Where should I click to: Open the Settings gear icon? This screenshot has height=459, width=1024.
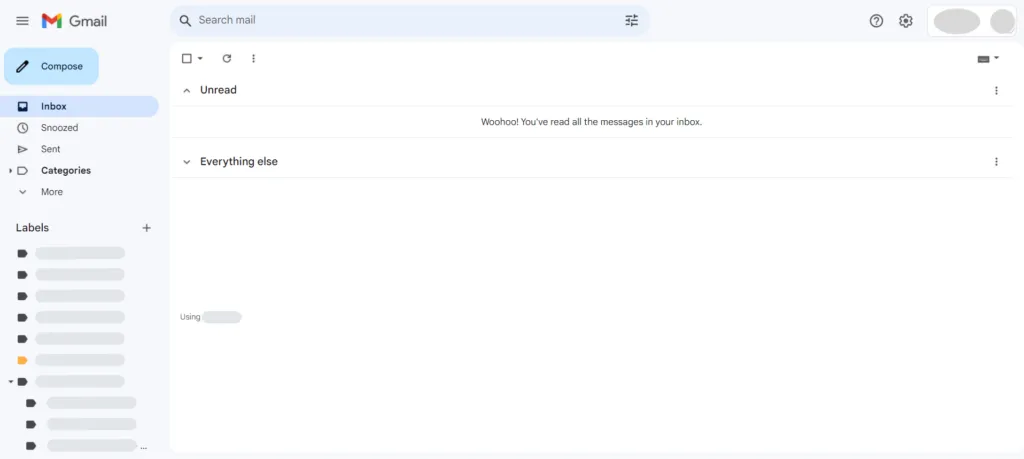tap(905, 21)
